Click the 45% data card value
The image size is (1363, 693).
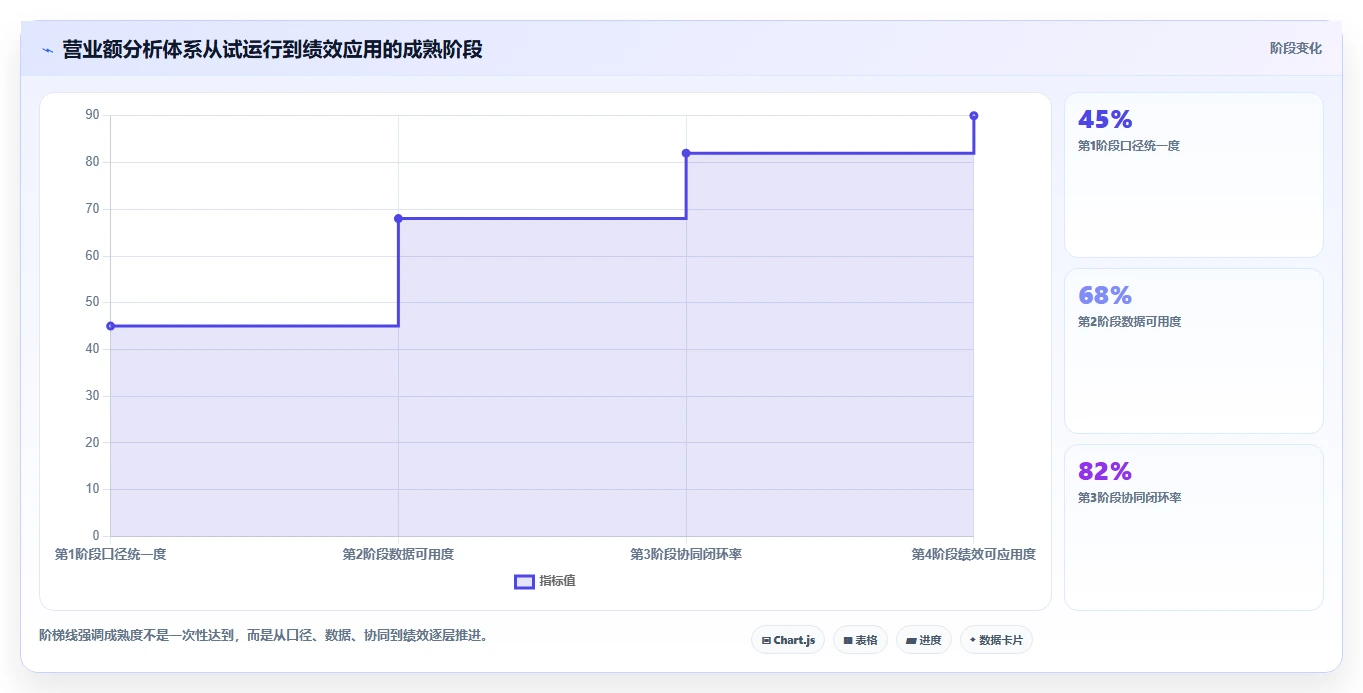pyautogui.click(x=1105, y=120)
